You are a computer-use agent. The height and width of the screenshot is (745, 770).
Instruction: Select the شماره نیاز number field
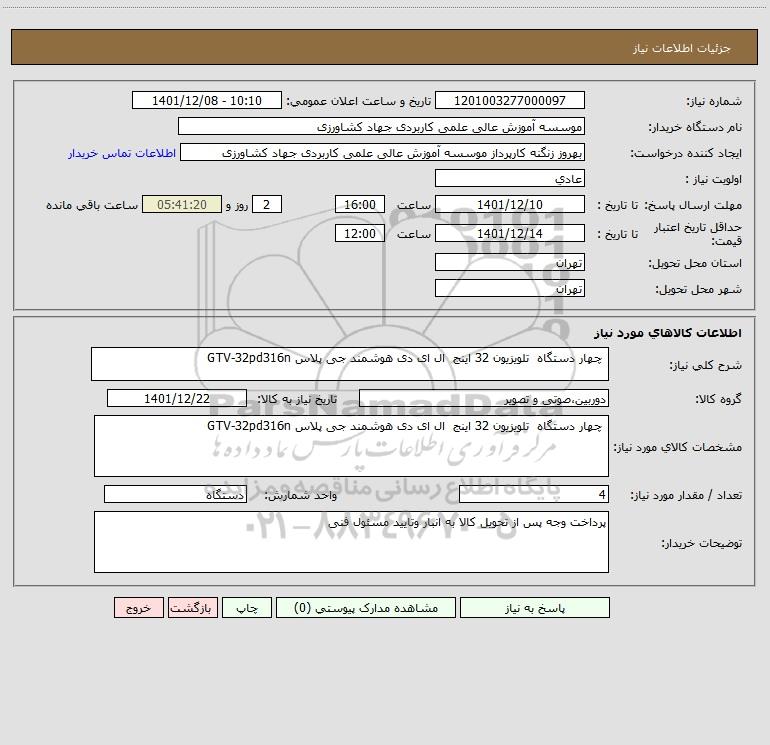click(510, 100)
